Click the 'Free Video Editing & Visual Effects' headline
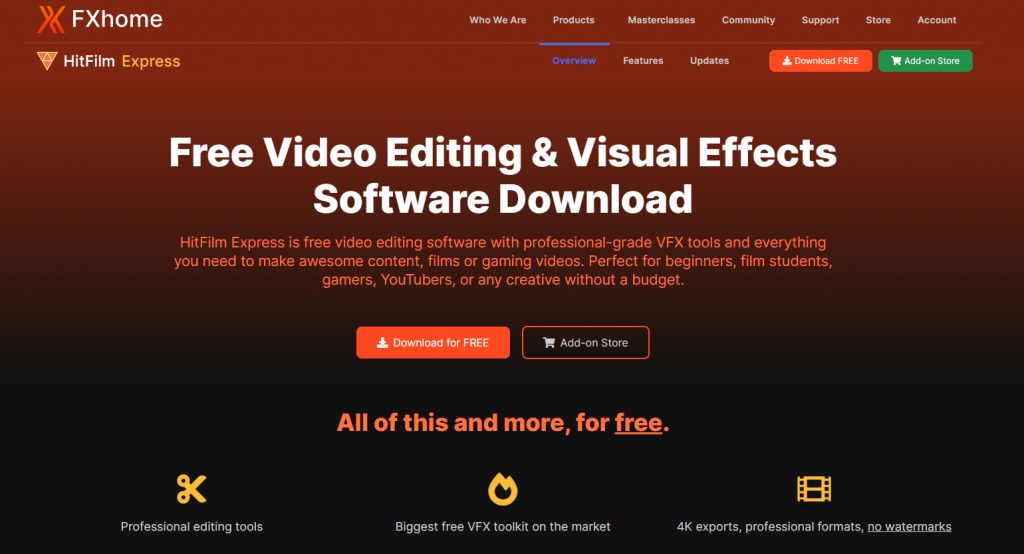The height and width of the screenshot is (554, 1024). (503, 152)
